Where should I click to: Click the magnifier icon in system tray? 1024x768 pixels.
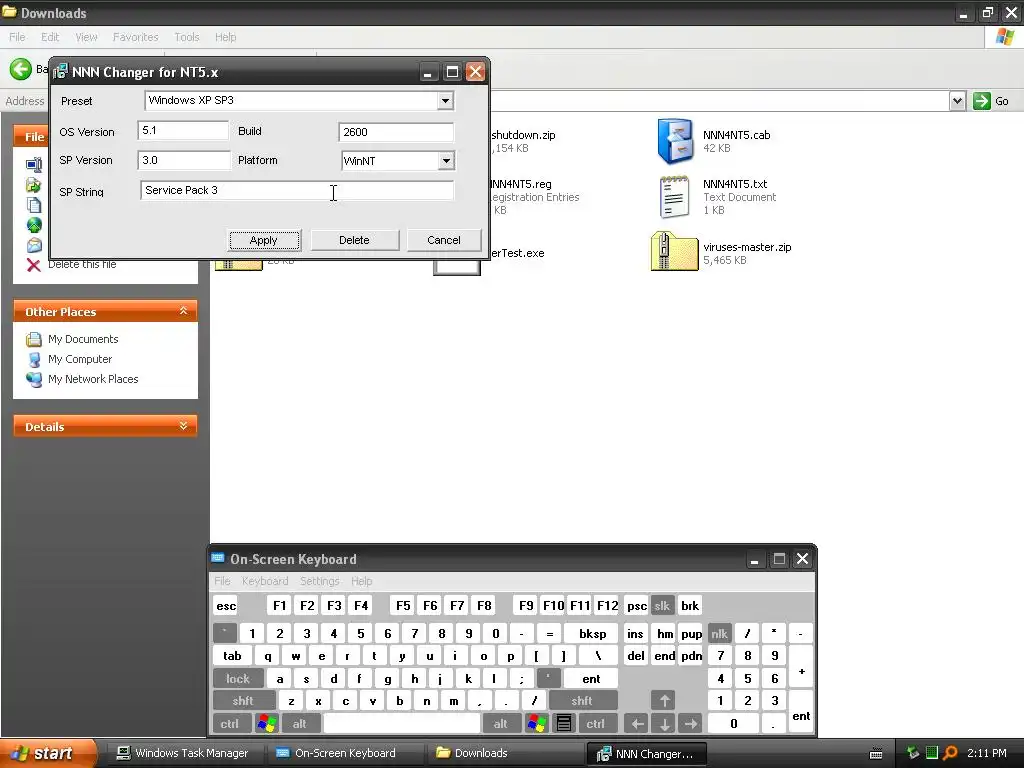(951, 753)
